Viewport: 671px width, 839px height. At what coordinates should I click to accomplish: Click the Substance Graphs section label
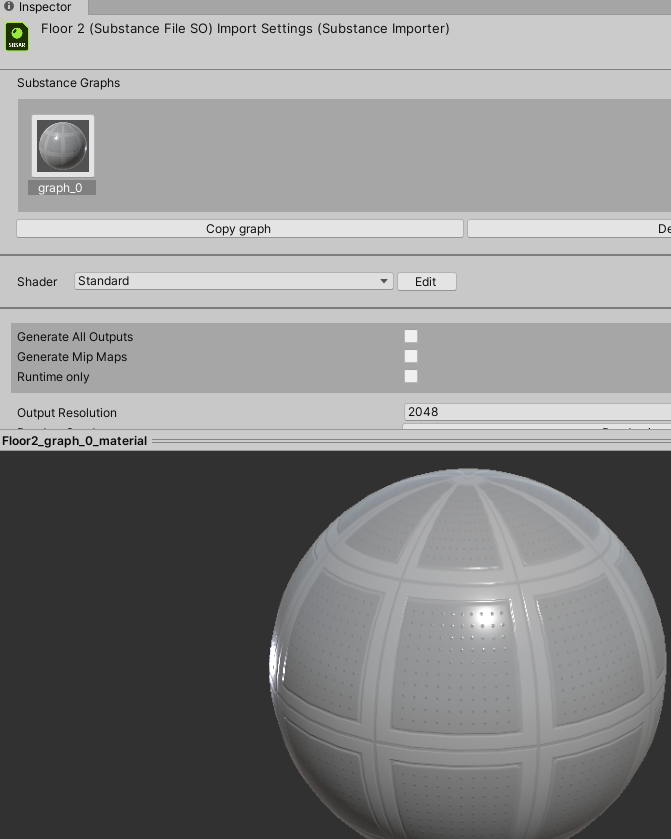68,83
